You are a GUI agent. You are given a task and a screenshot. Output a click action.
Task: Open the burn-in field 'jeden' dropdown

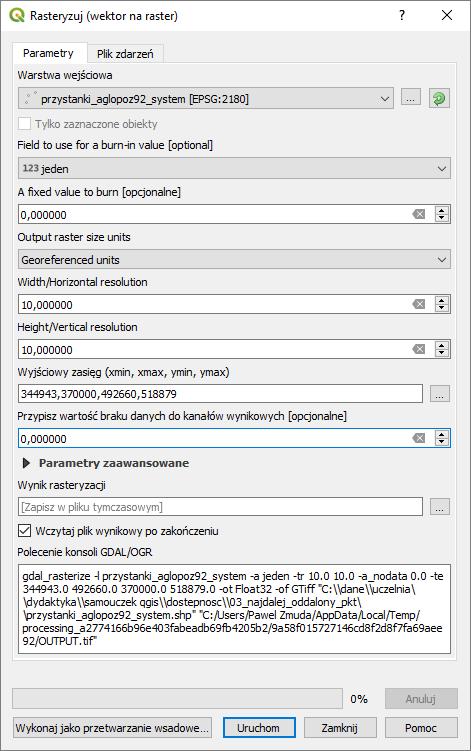(234, 169)
